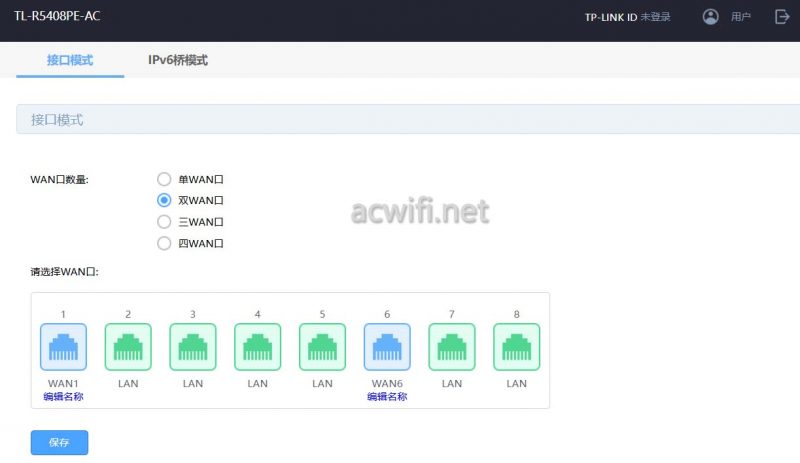Click the port 6 WAN6 Ethernet icon

coord(387,347)
